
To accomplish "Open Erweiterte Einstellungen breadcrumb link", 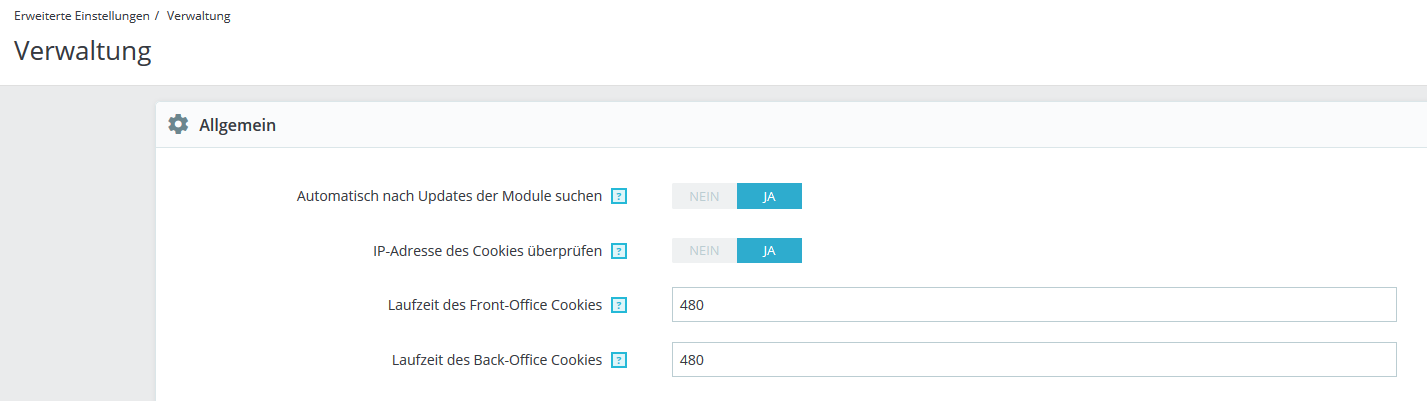I will point(82,16).
